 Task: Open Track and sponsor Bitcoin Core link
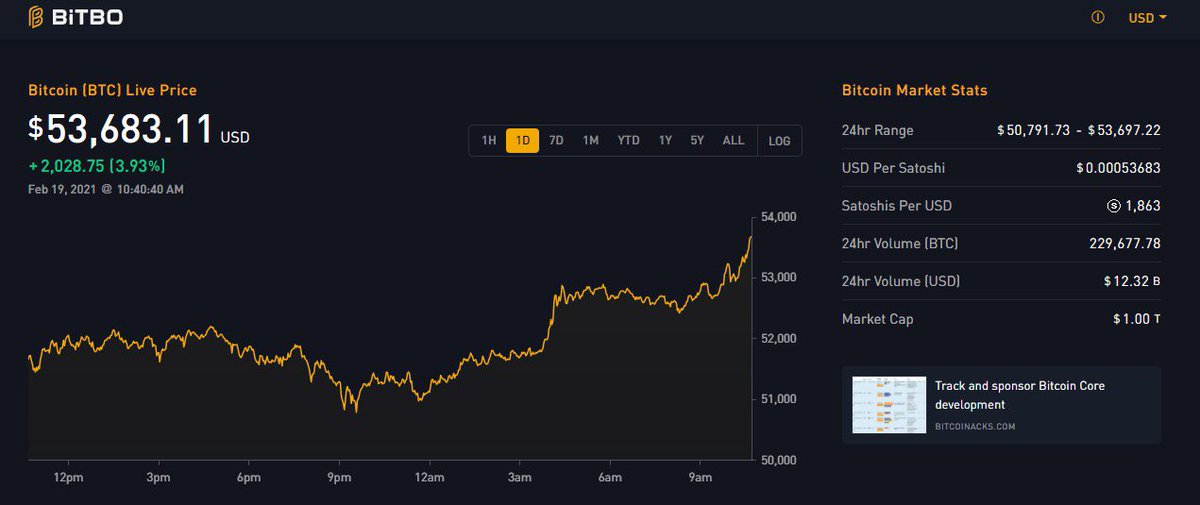(1020, 395)
